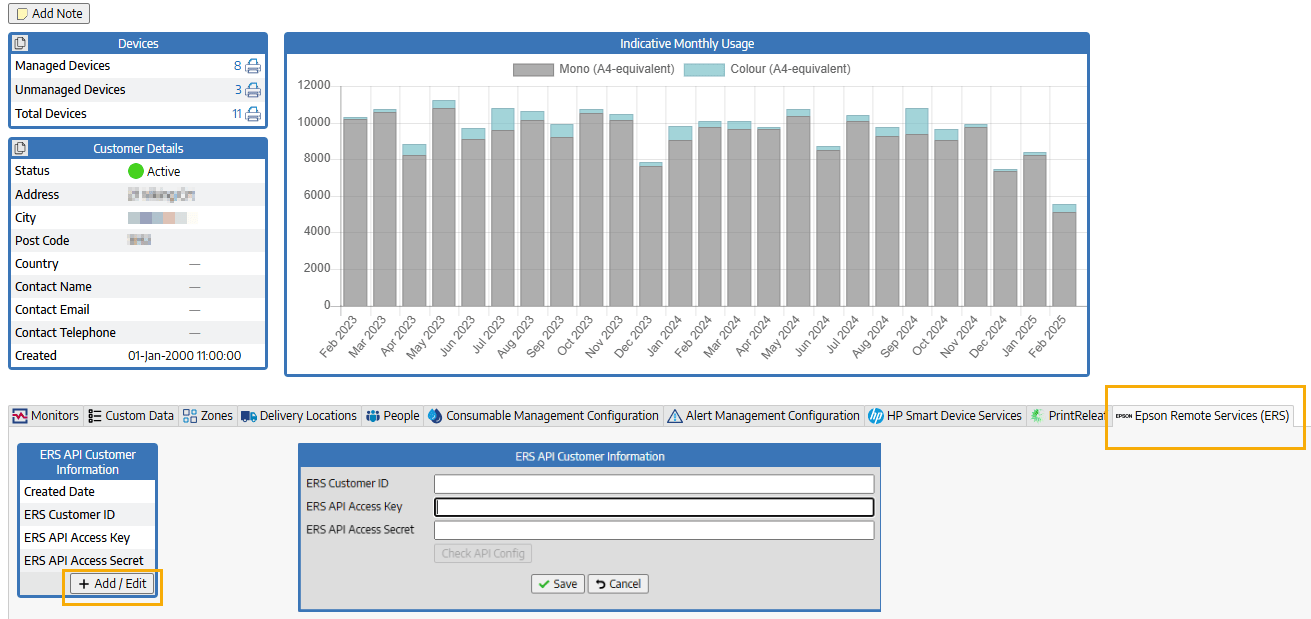Click the printer icon beside Total Devices
Screen dimensions: 1311x619
click(x=253, y=114)
